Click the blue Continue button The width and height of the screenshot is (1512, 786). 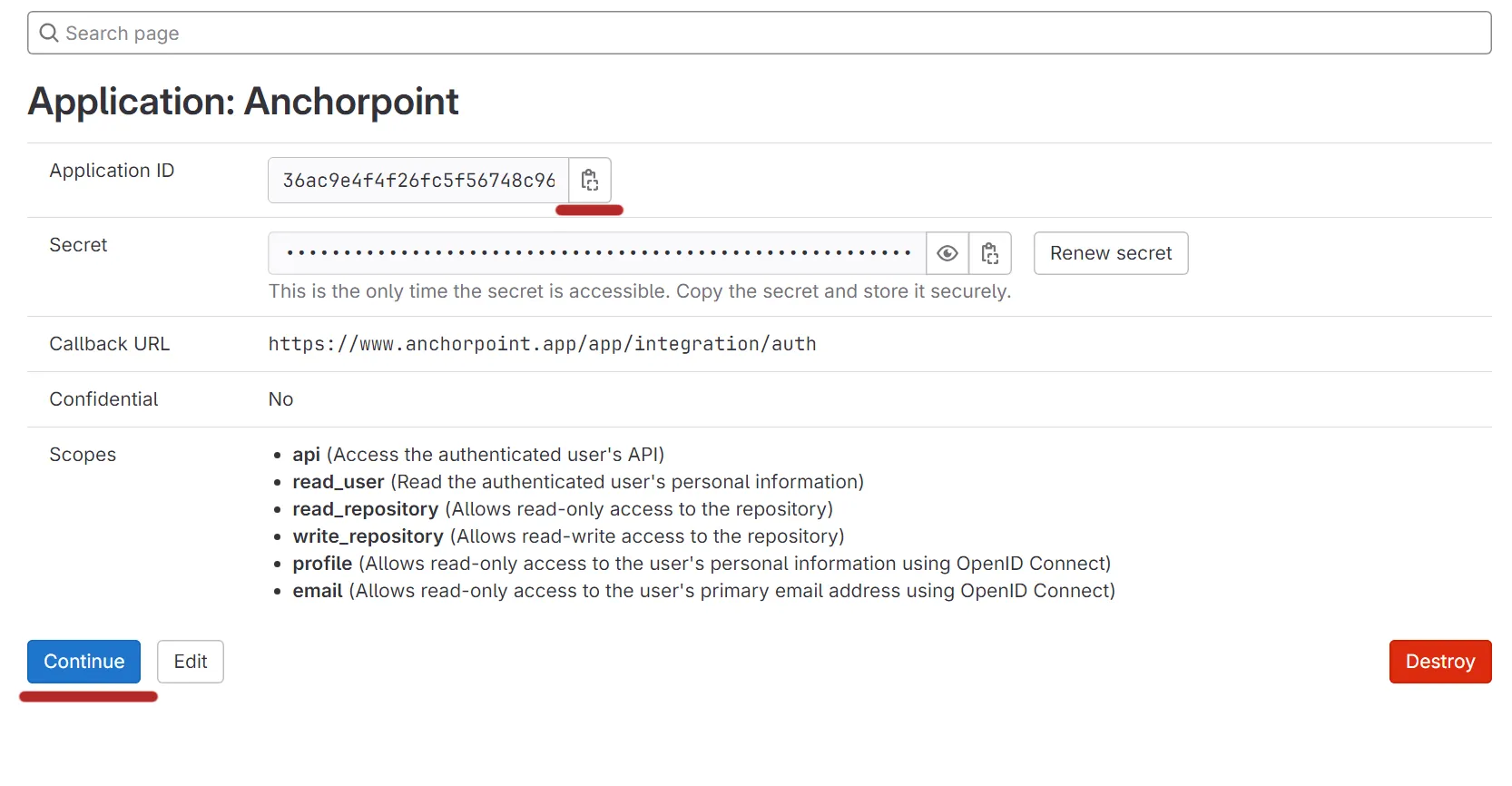[x=84, y=662]
